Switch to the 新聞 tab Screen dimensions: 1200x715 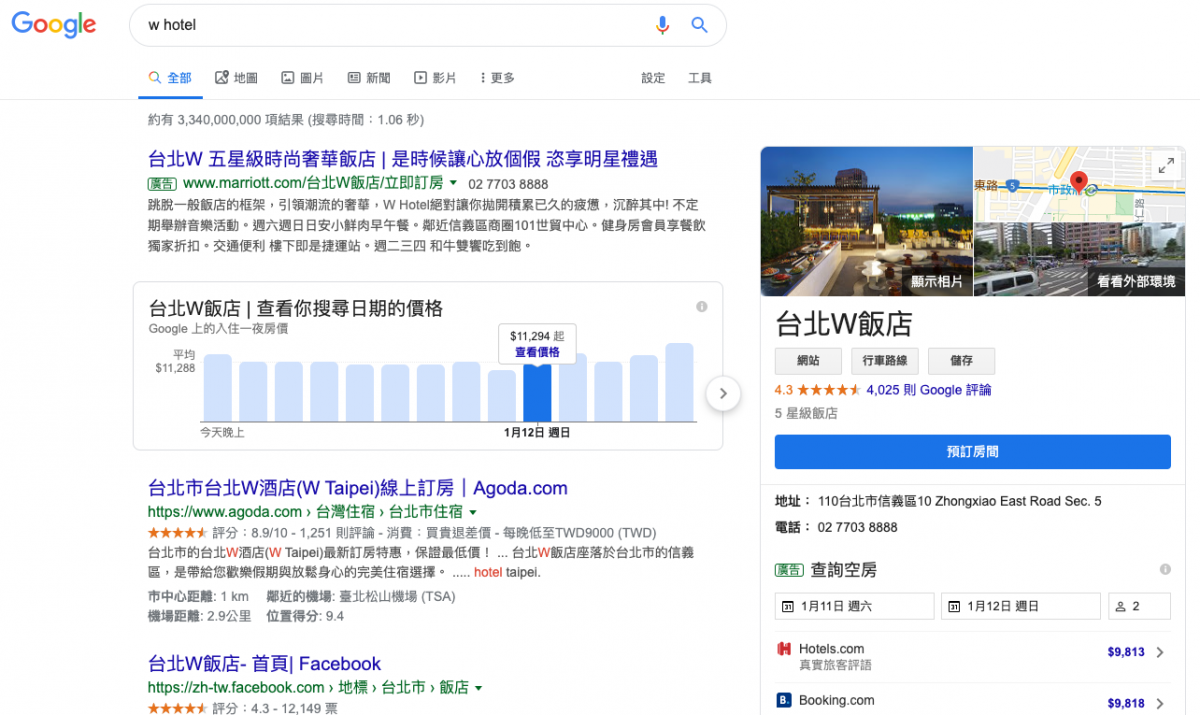pyautogui.click(x=368, y=78)
